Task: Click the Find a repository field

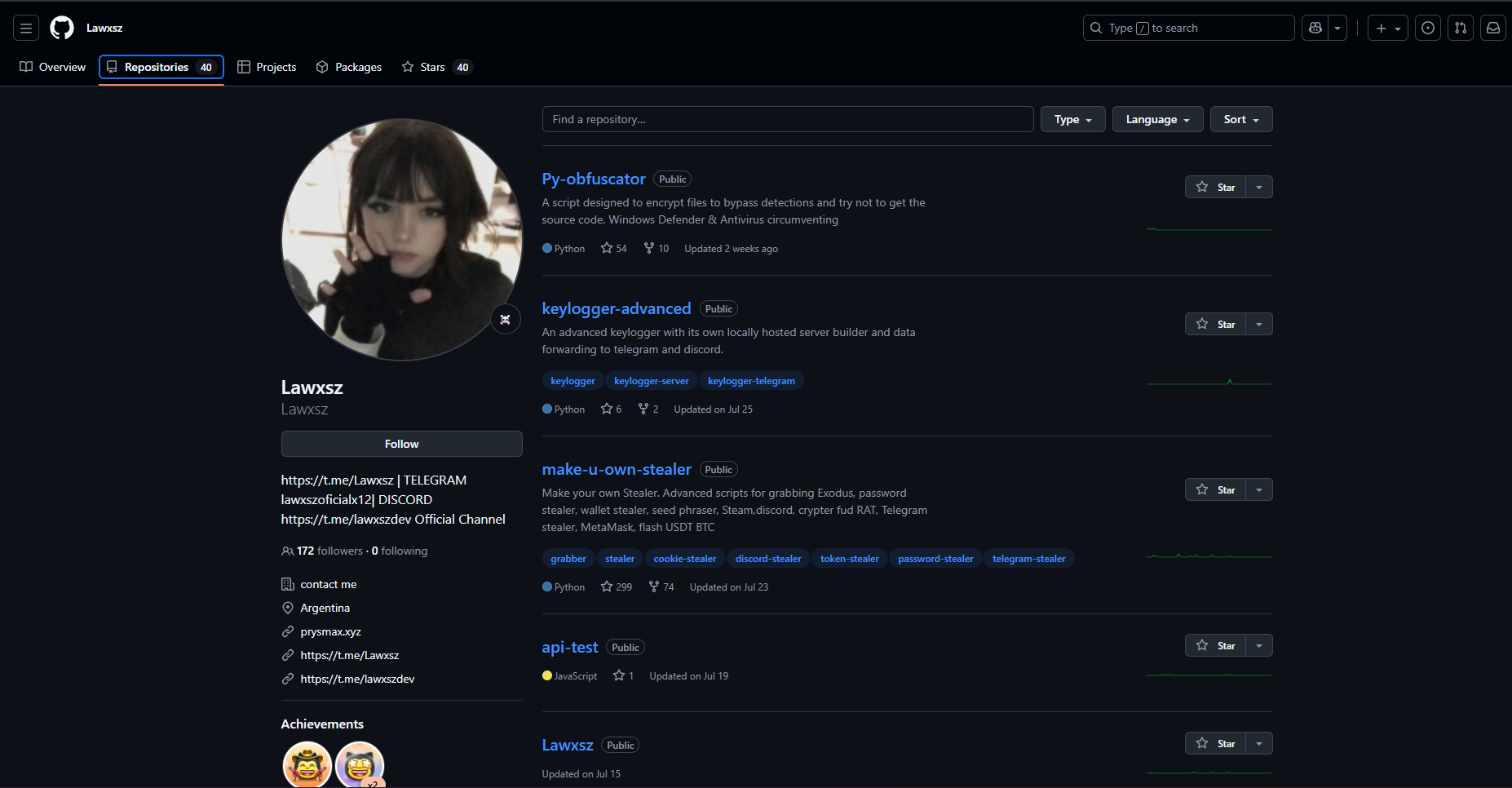Action: [x=788, y=119]
